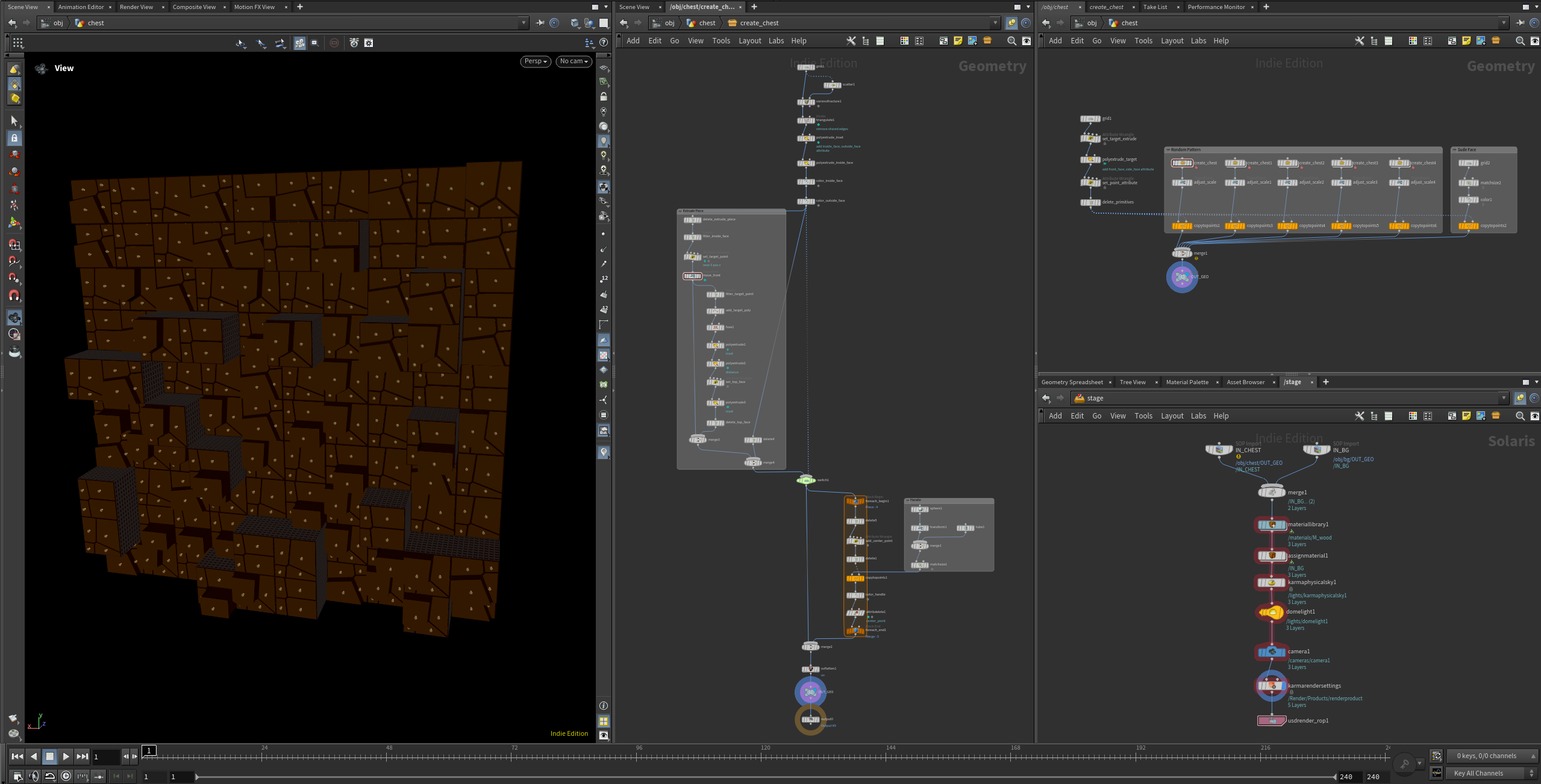1541x784 pixels.
Task: Open the Geometry Spreadsheet tab
Action: (x=1072, y=382)
